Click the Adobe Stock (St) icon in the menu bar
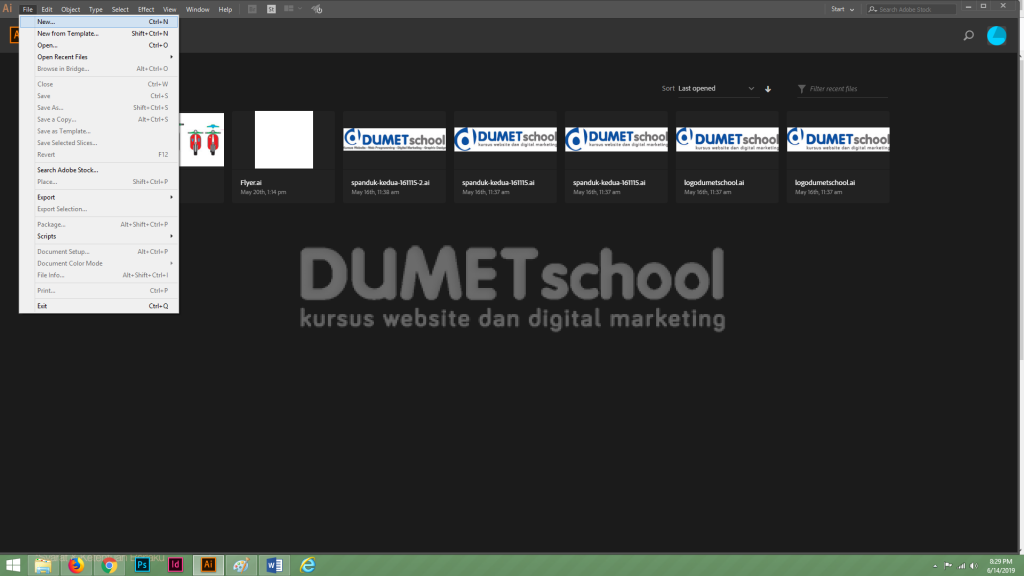The height and width of the screenshot is (576, 1024). [x=271, y=9]
